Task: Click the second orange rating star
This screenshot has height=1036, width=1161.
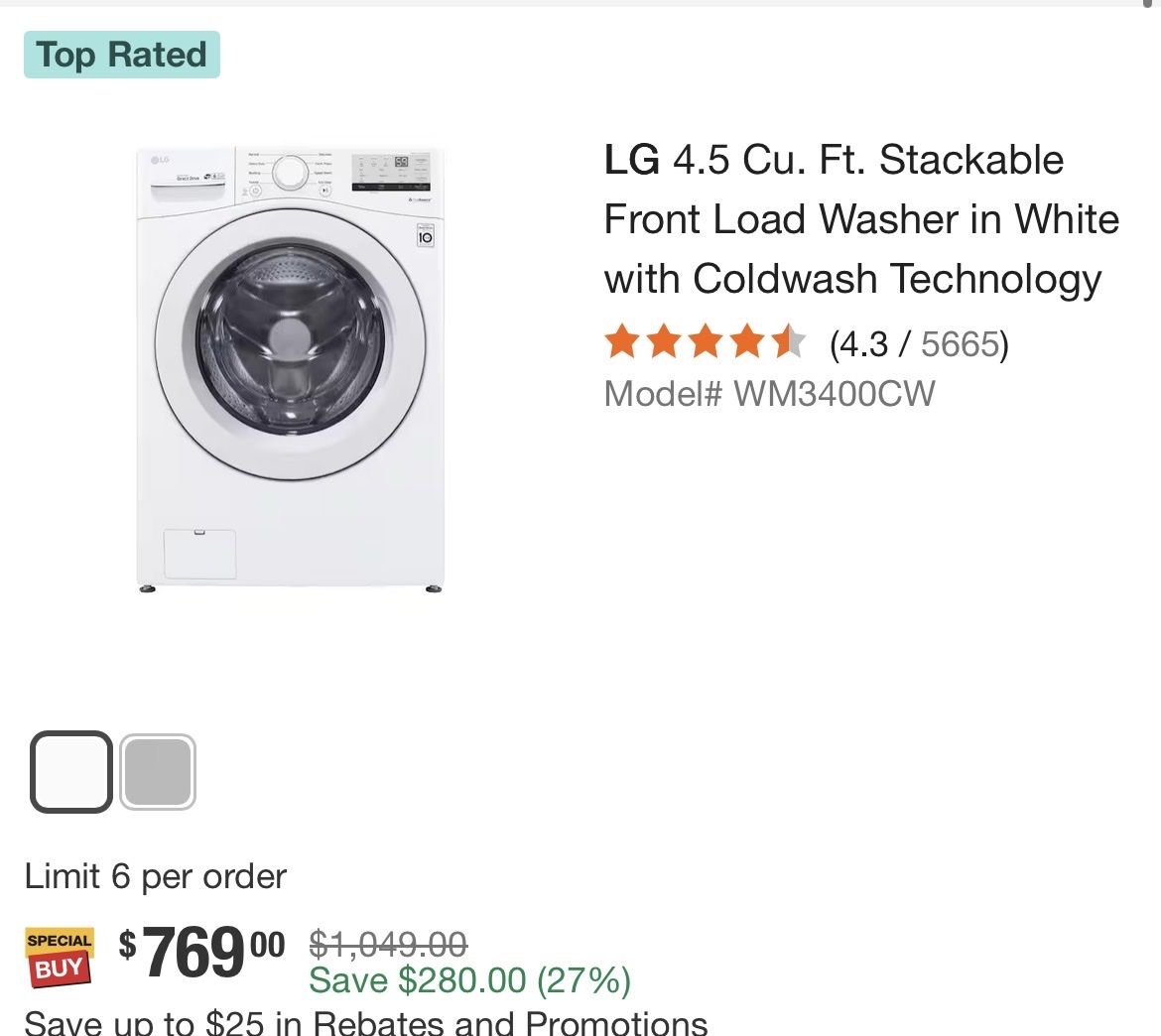Action: pyautogui.click(x=664, y=342)
